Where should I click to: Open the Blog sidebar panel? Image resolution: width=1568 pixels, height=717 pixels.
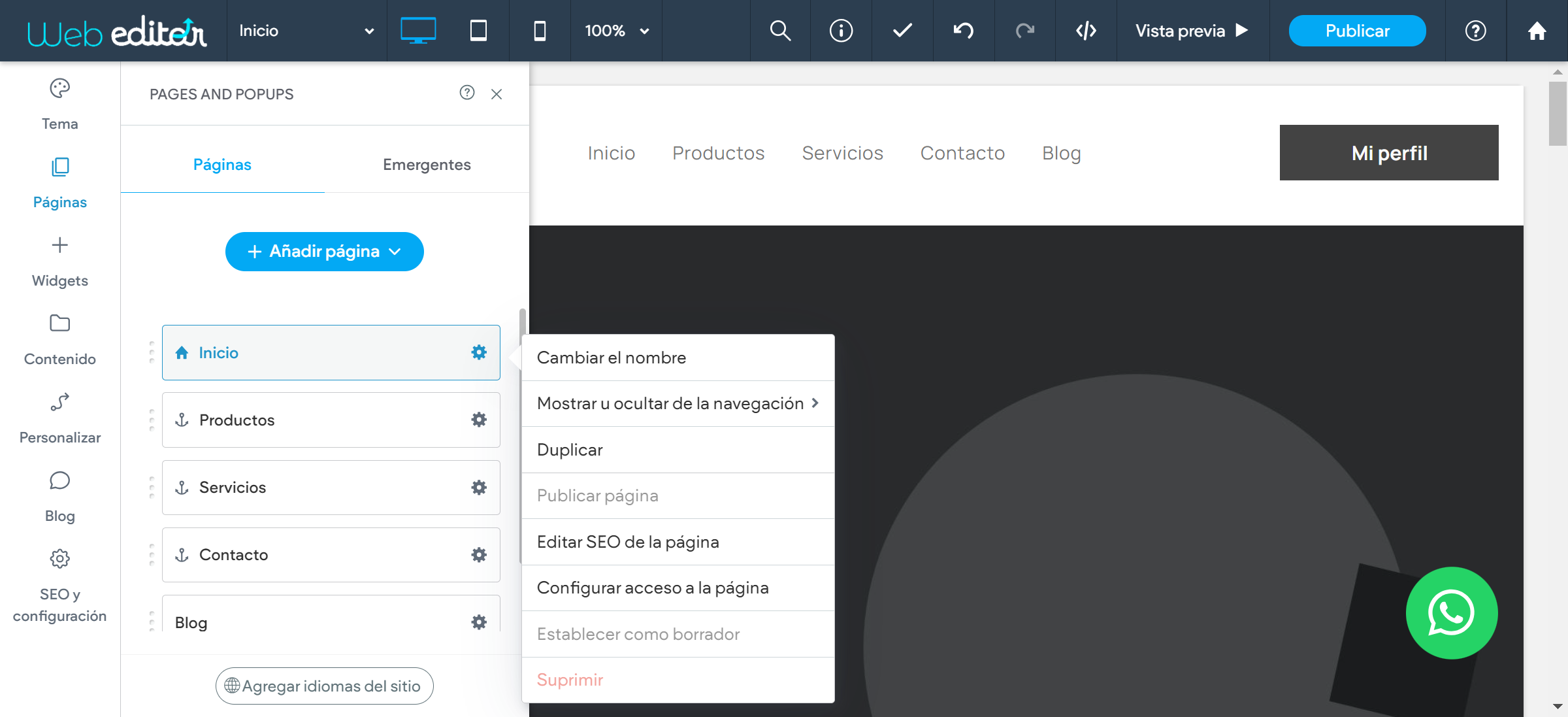(60, 497)
